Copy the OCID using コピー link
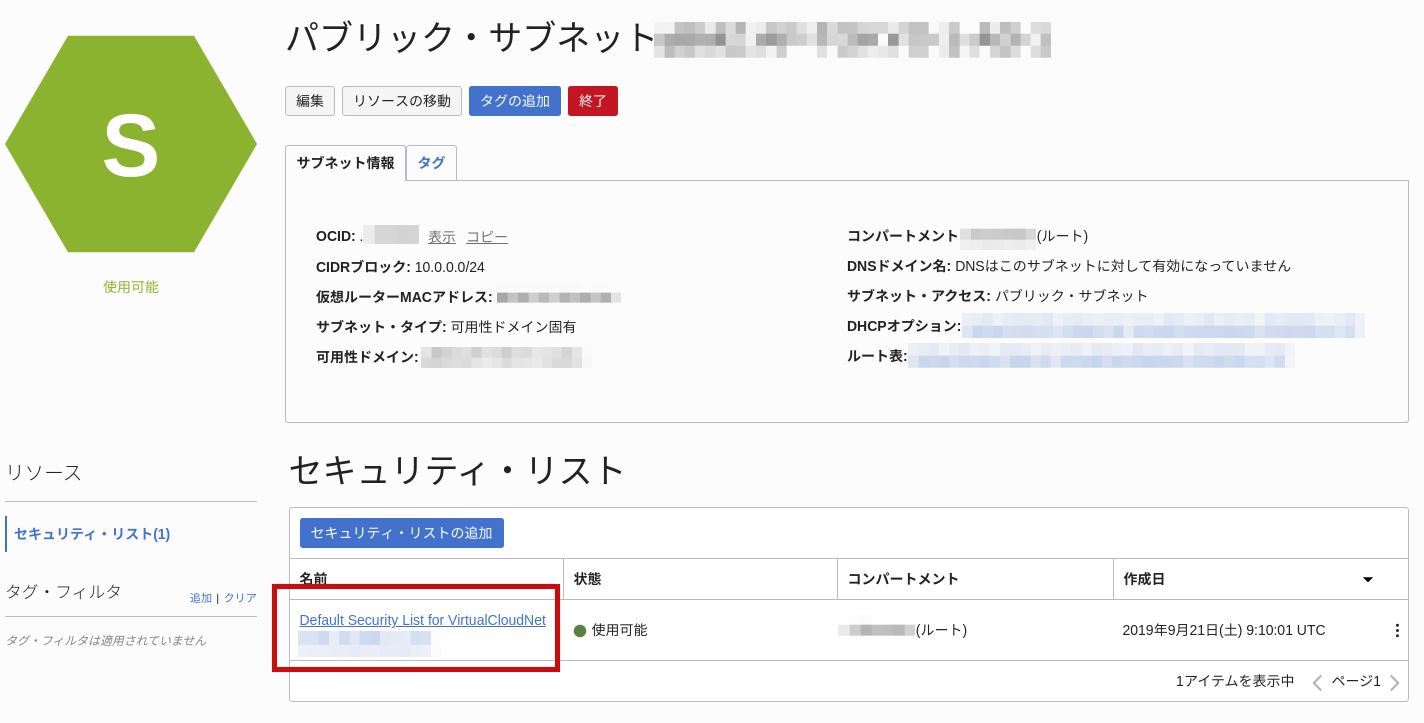The height and width of the screenshot is (723, 1424). pyautogui.click(x=487, y=236)
